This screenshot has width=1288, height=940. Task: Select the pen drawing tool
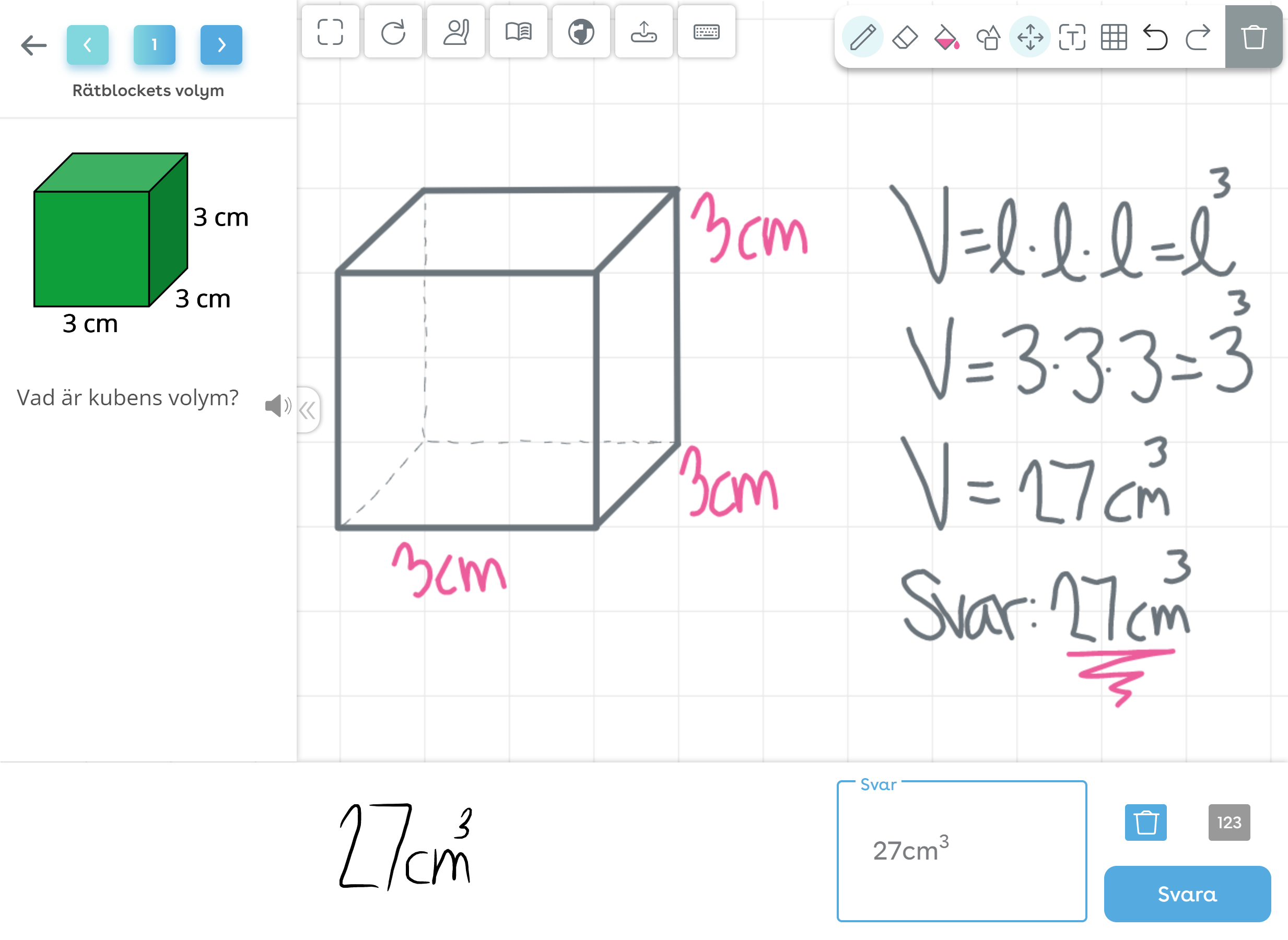(863, 37)
